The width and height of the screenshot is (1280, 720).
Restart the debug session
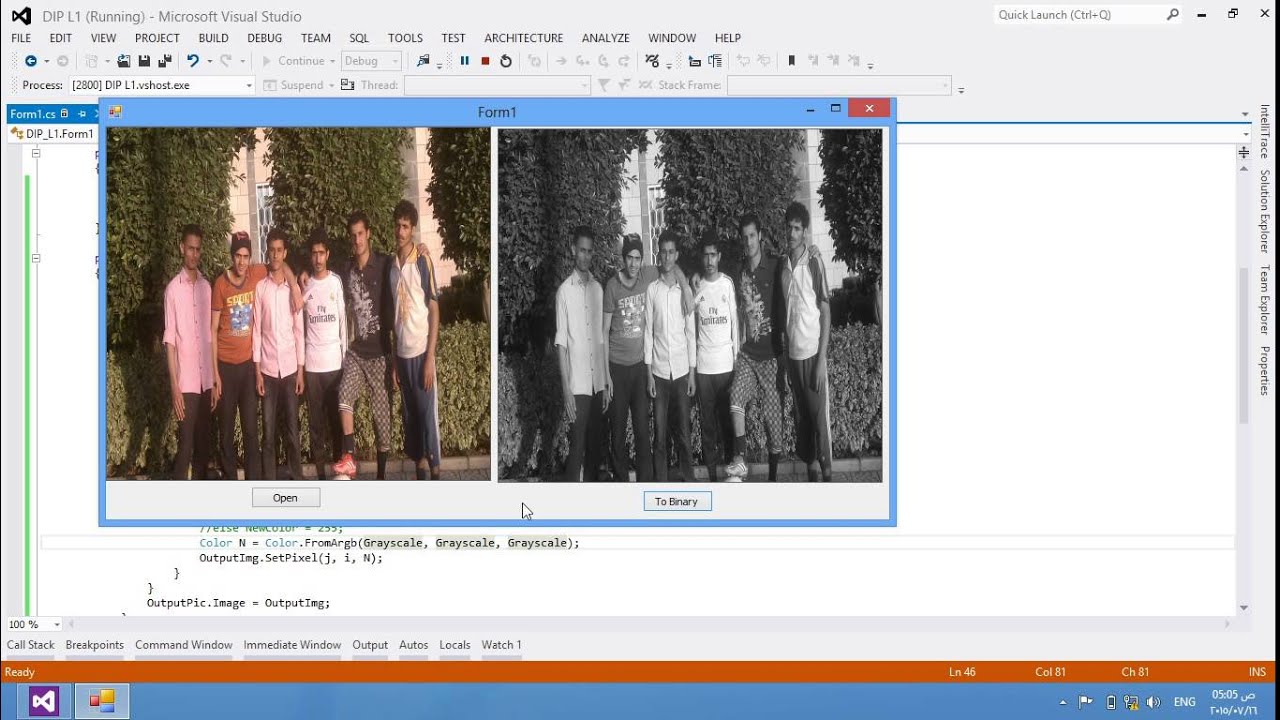[506, 61]
